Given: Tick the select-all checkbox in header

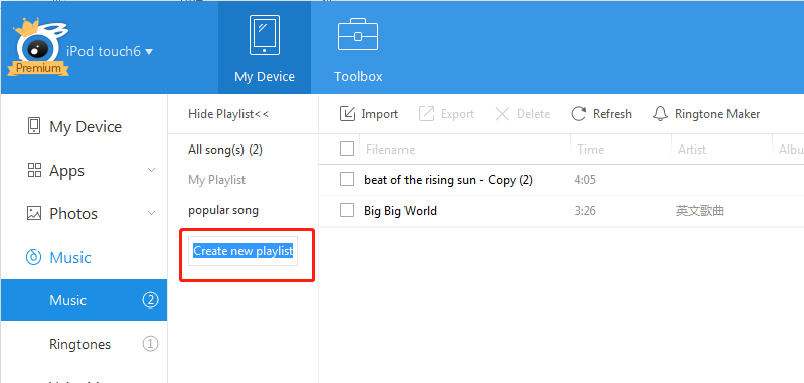Looking at the screenshot, I should click(347, 149).
